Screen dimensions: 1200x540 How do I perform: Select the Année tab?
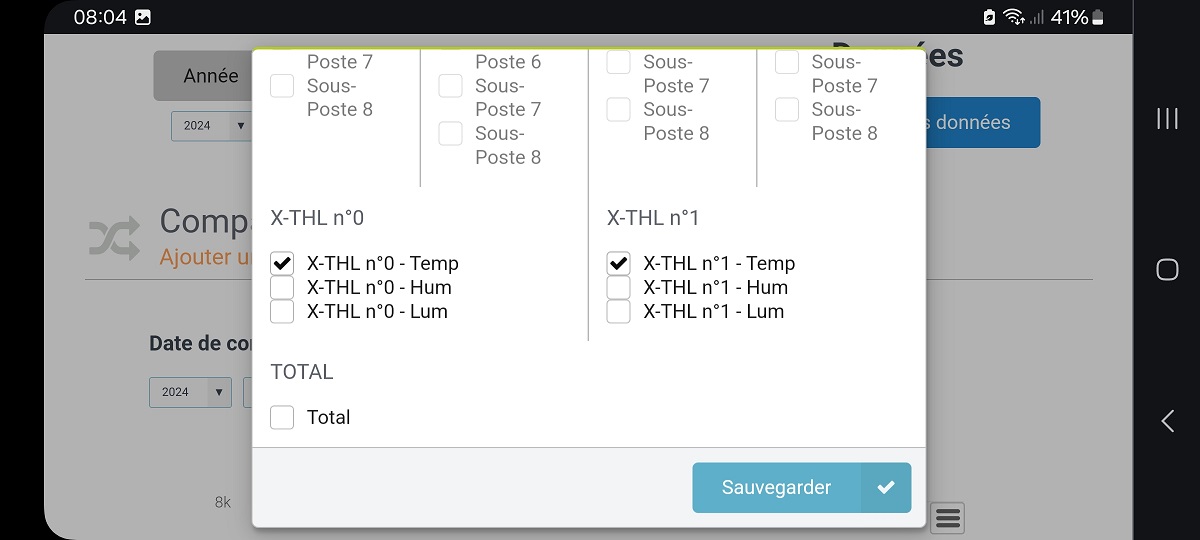203,76
